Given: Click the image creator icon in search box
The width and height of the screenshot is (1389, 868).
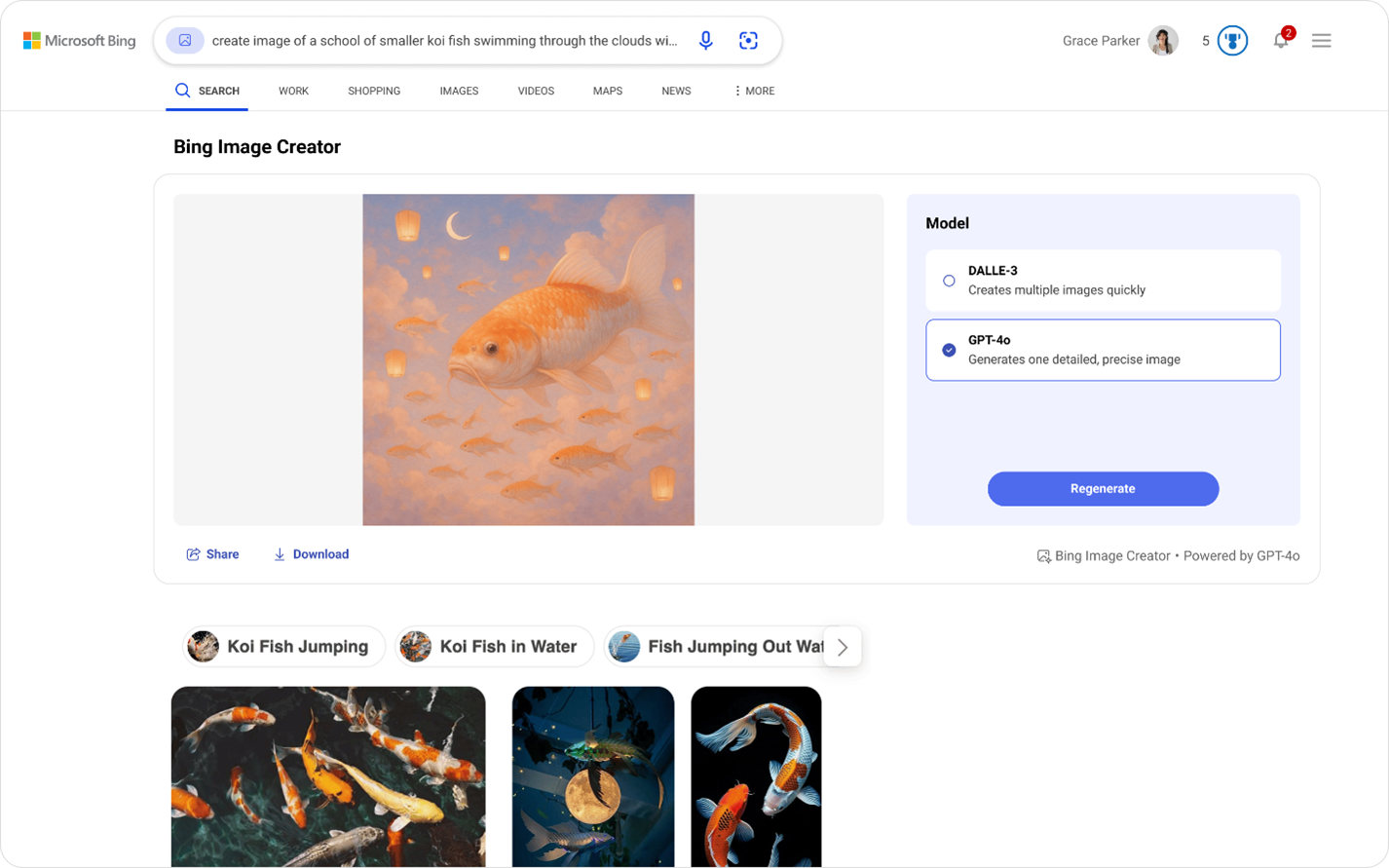Looking at the screenshot, I should coord(185,40).
